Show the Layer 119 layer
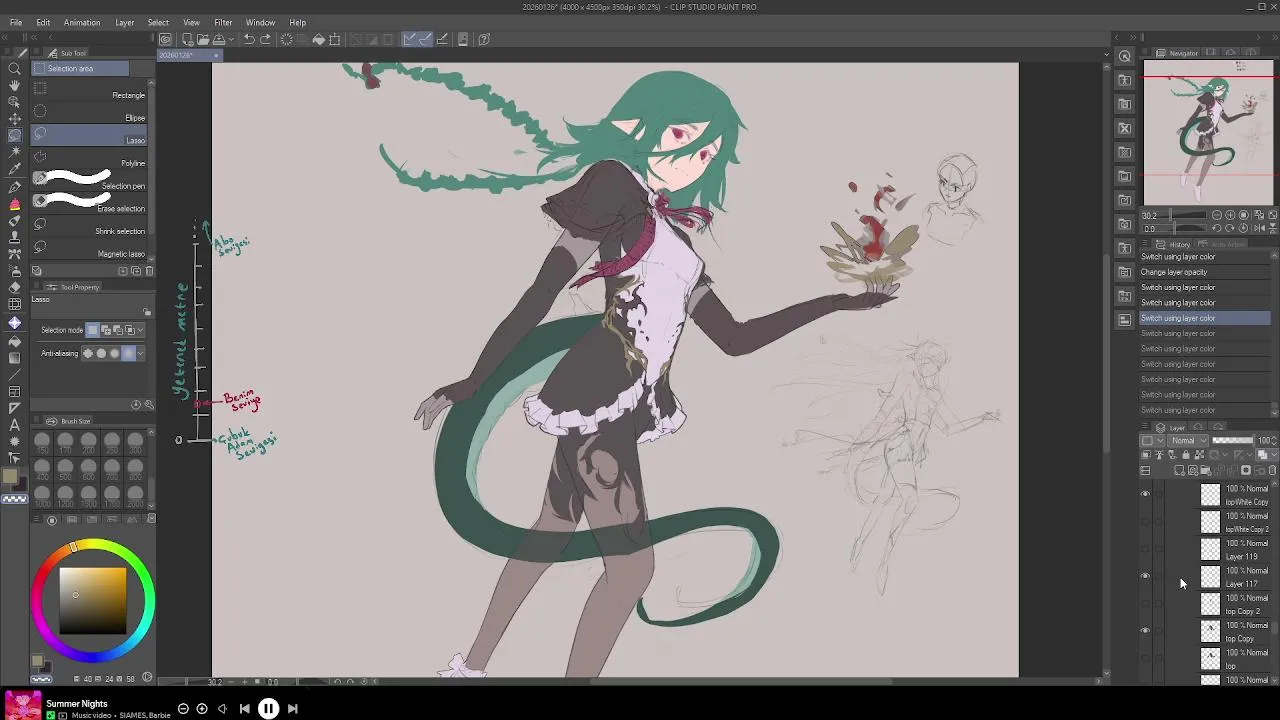The height and width of the screenshot is (720, 1280). pyautogui.click(x=1145, y=549)
